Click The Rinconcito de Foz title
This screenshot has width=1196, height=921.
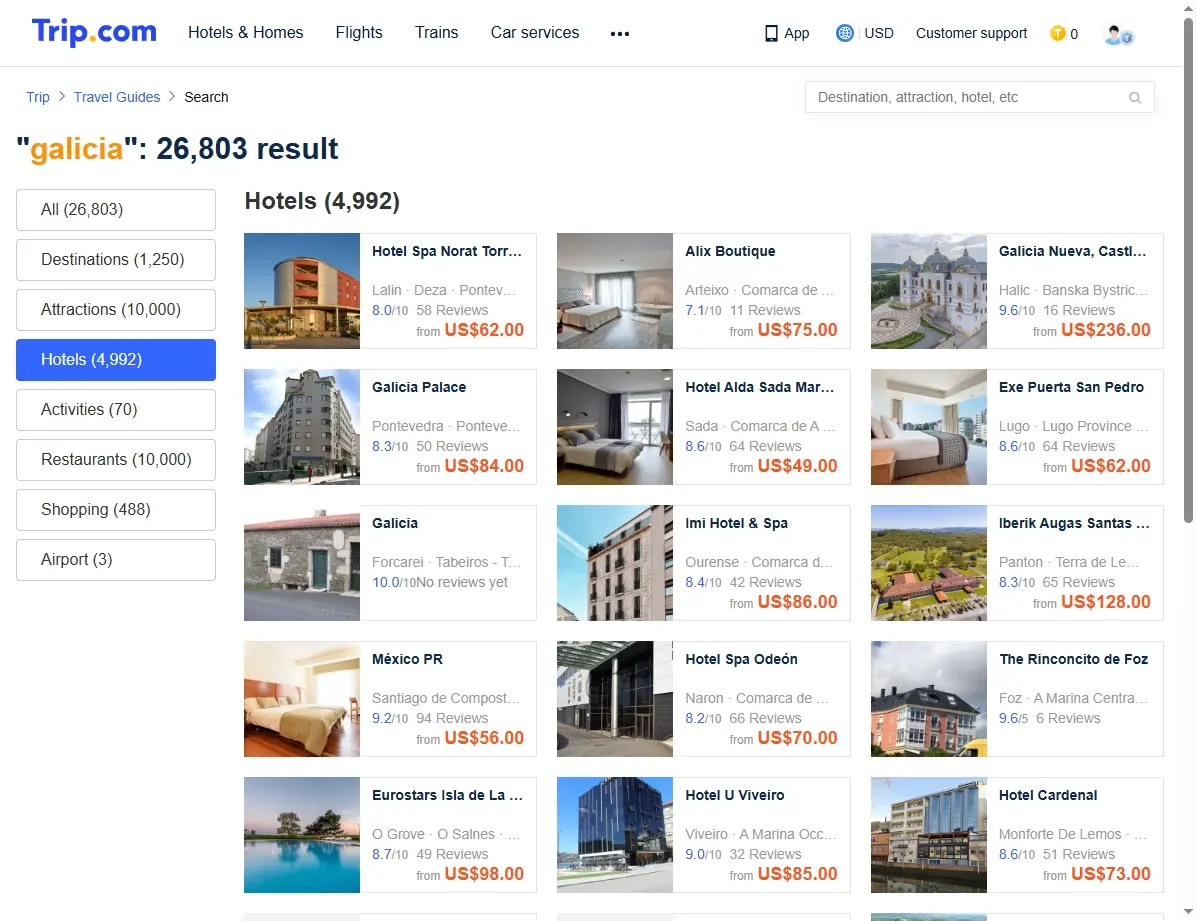pos(1073,659)
